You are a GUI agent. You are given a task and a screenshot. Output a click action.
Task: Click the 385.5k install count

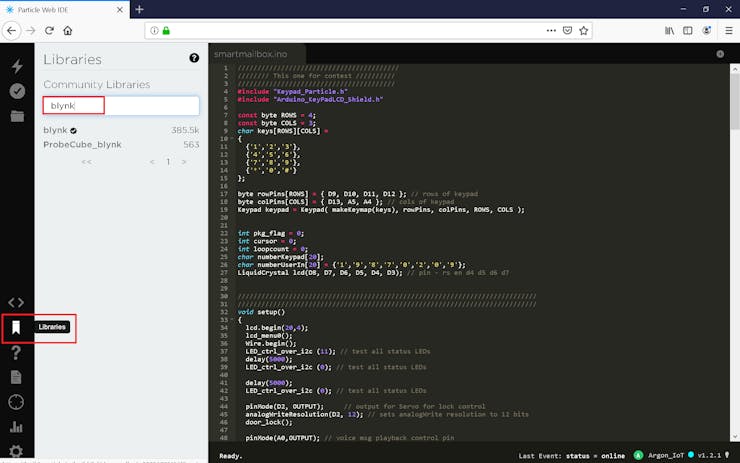click(x=185, y=130)
